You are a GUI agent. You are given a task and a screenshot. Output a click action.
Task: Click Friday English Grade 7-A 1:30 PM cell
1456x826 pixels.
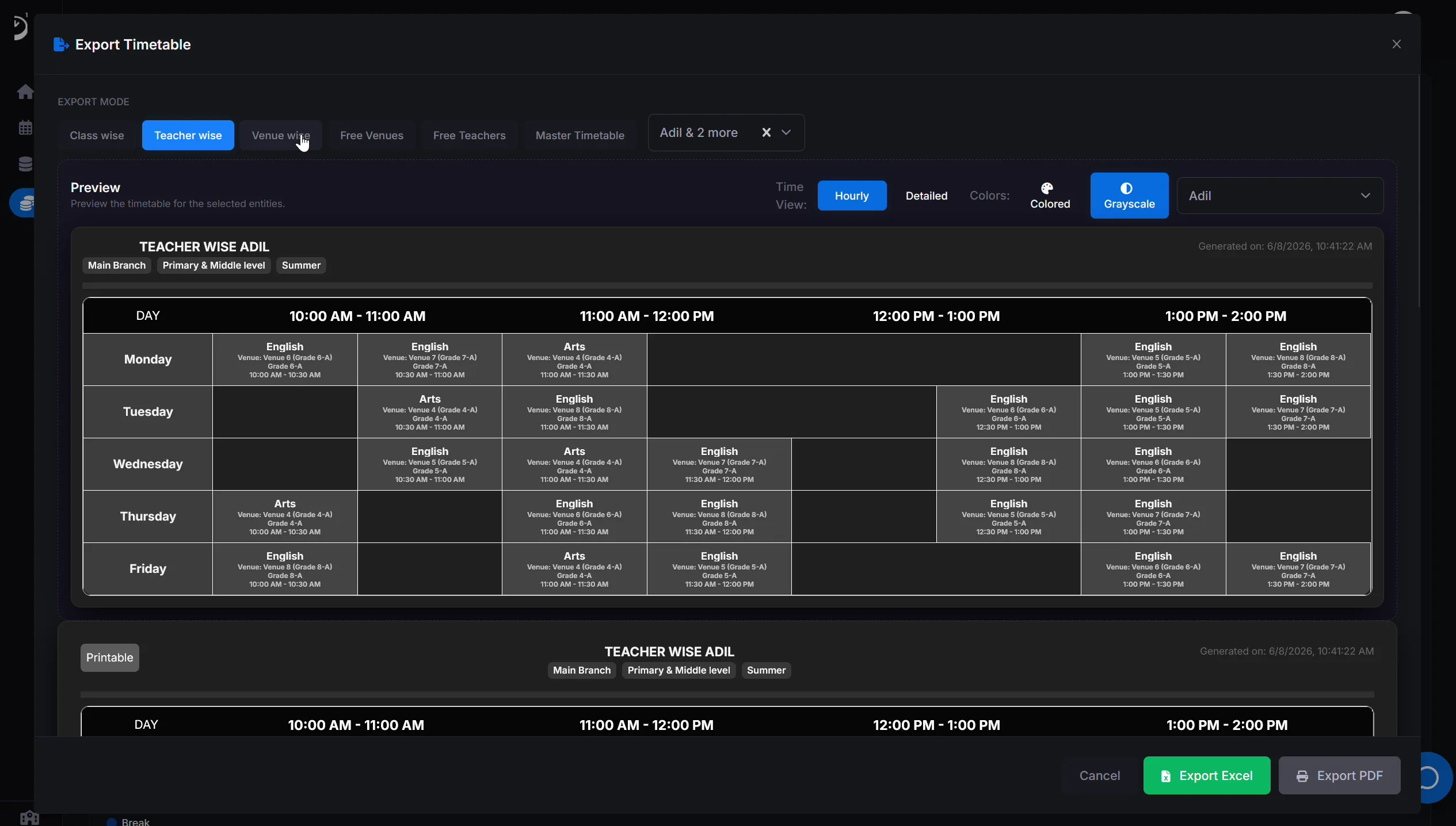coord(1298,569)
